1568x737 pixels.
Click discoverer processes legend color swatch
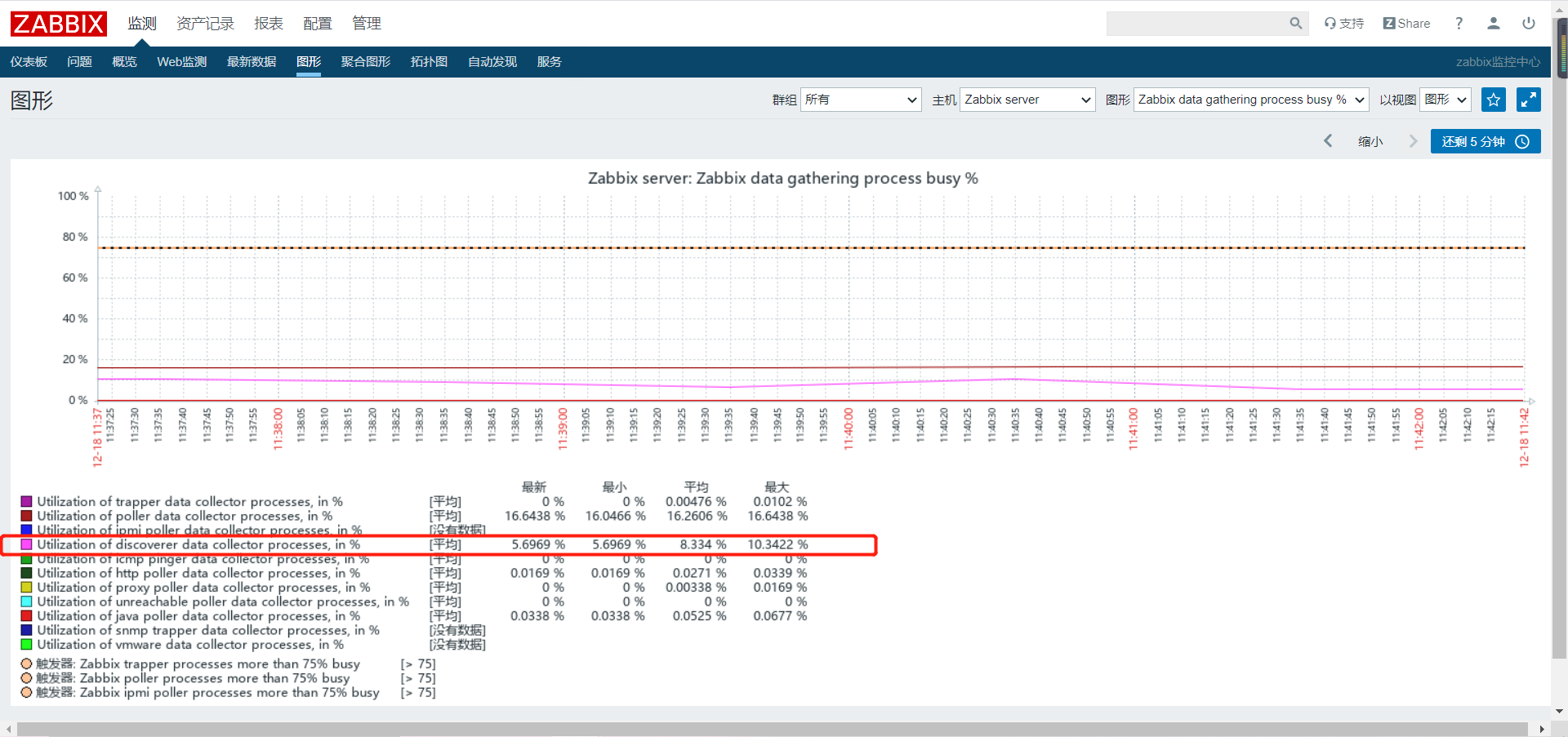(x=26, y=544)
